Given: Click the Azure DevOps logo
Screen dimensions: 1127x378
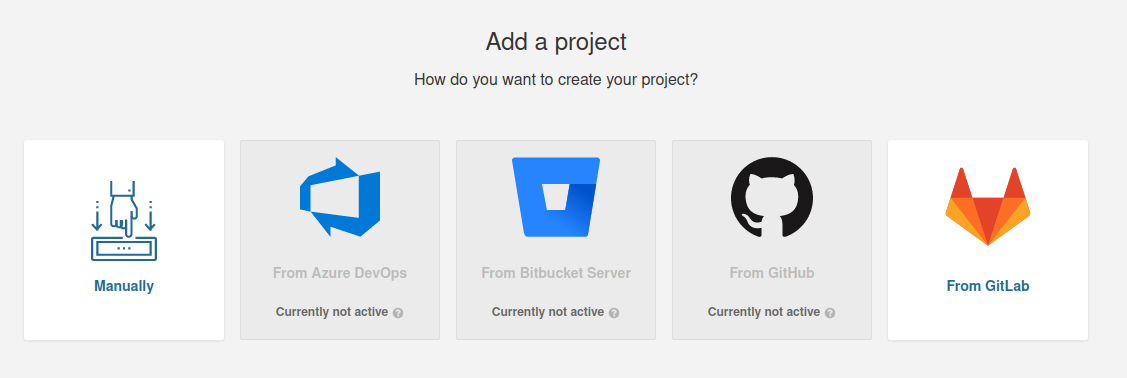Looking at the screenshot, I should 340,197.
